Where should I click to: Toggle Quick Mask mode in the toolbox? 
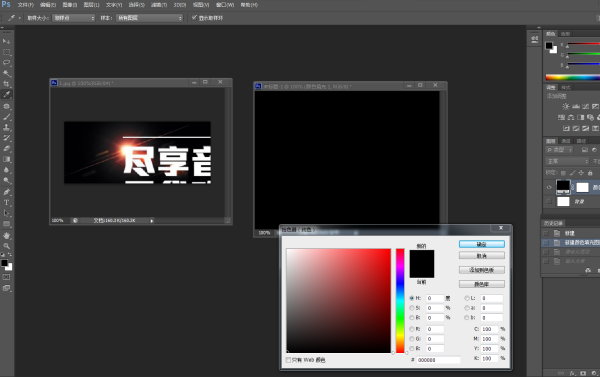click(7, 277)
